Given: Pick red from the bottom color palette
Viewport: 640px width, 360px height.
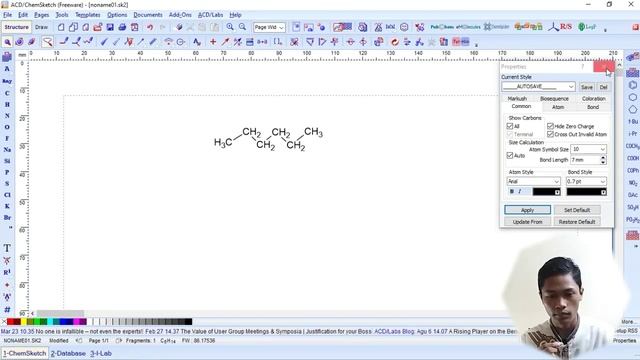Looking at the screenshot, I should (11, 322).
